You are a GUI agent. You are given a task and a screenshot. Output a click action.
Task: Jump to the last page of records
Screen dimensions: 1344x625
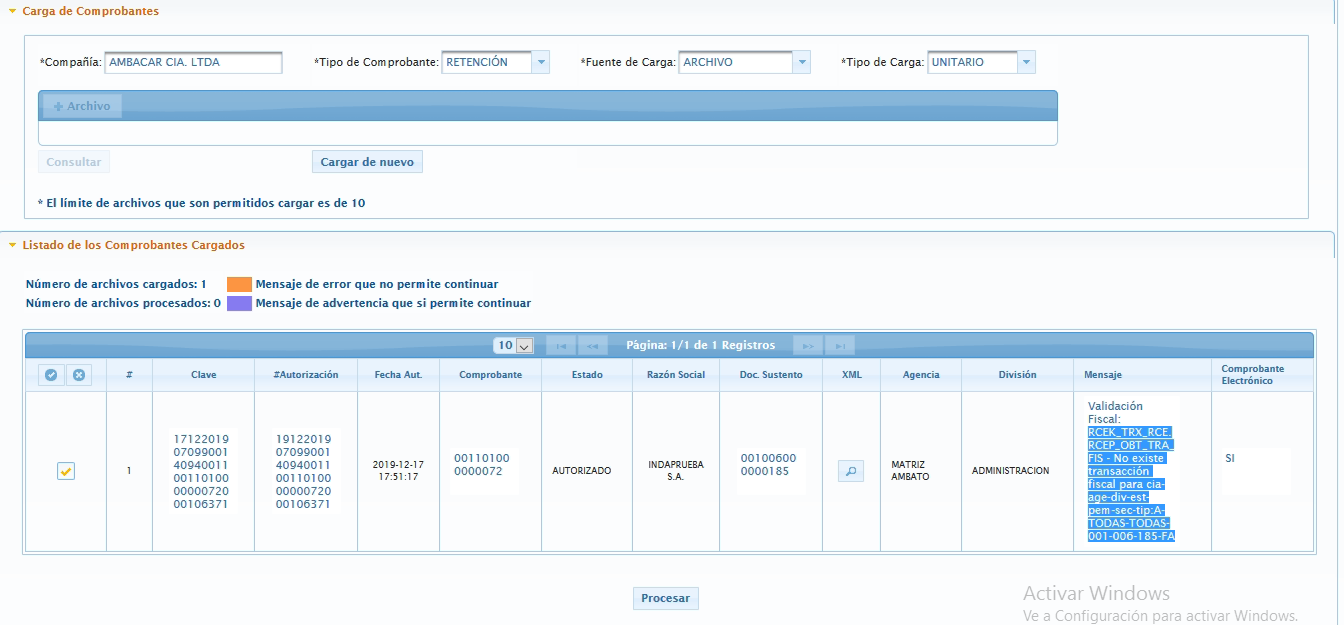pyautogui.click(x=840, y=346)
